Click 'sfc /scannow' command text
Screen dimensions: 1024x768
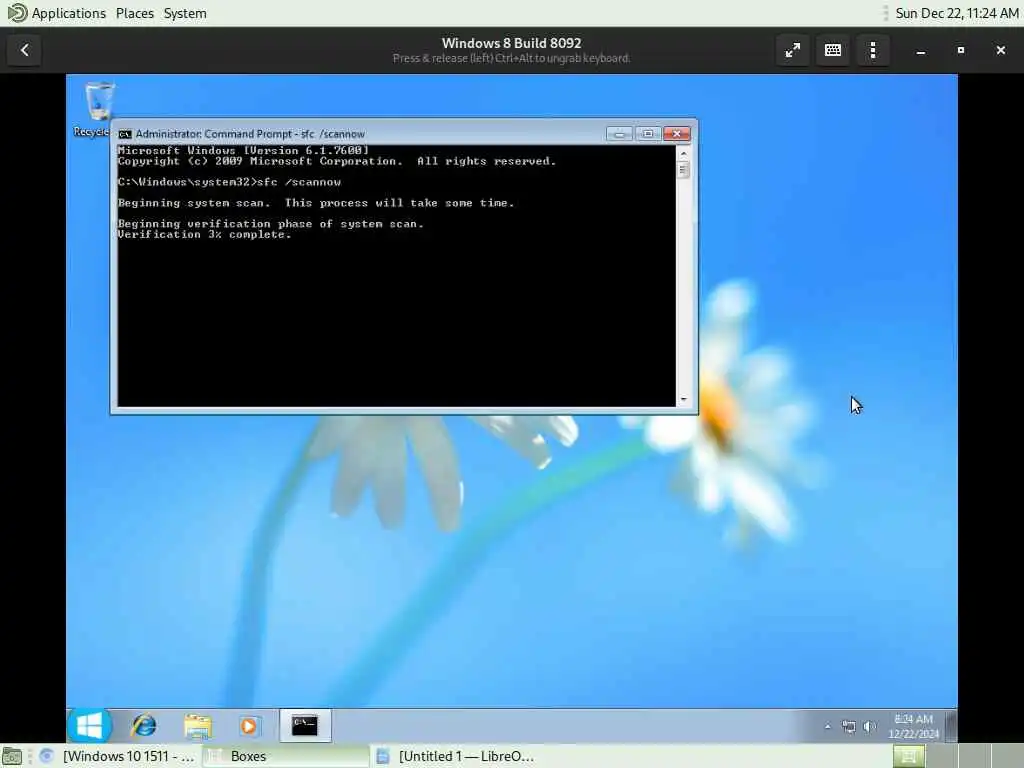[299, 182]
